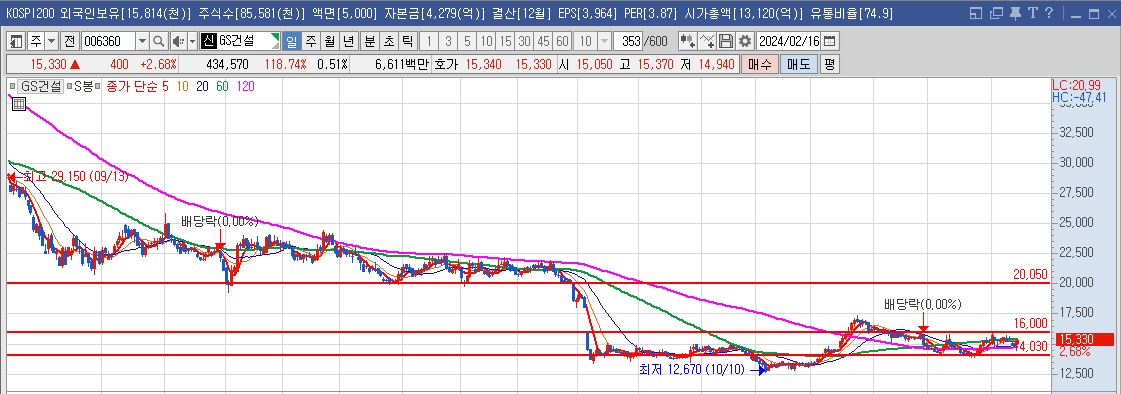Click the S봉 legend label
Image resolution: width=1121 pixels, height=394 pixels.
tap(84, 87)
